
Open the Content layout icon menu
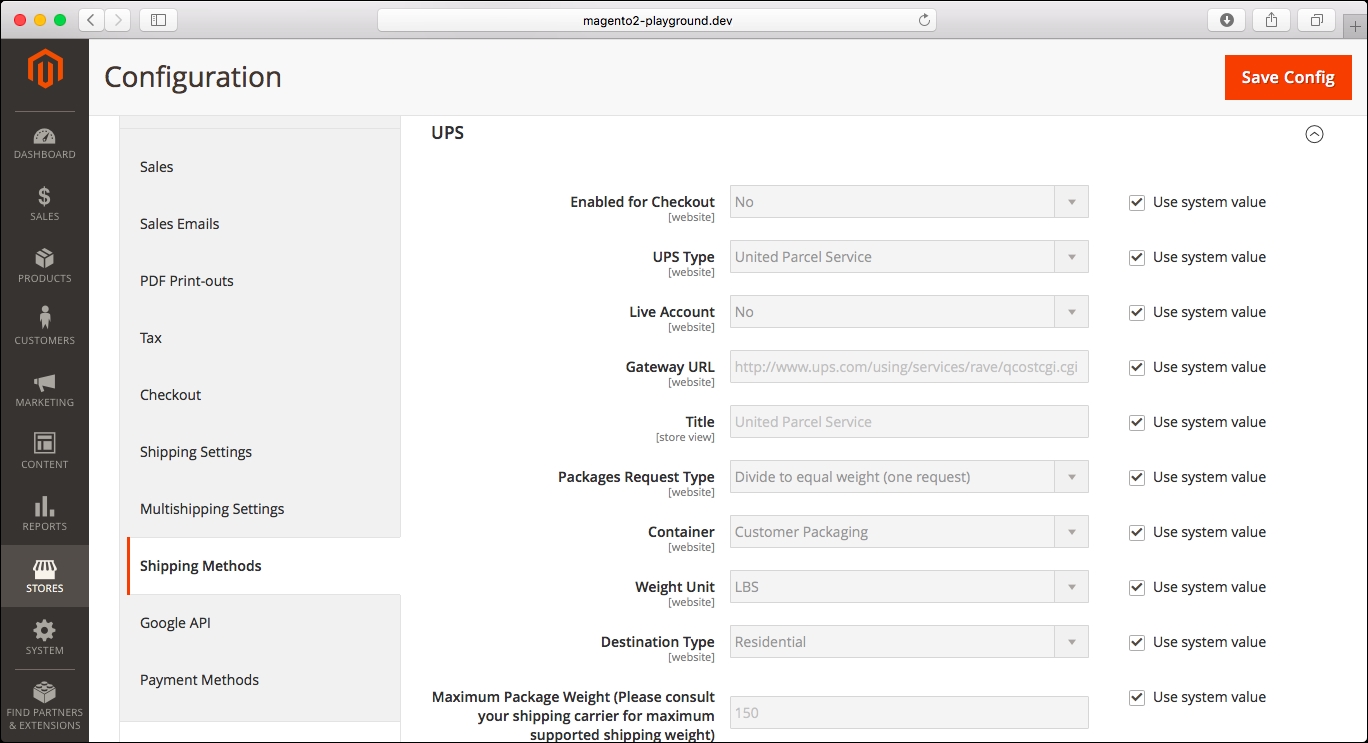click(44, 452)
